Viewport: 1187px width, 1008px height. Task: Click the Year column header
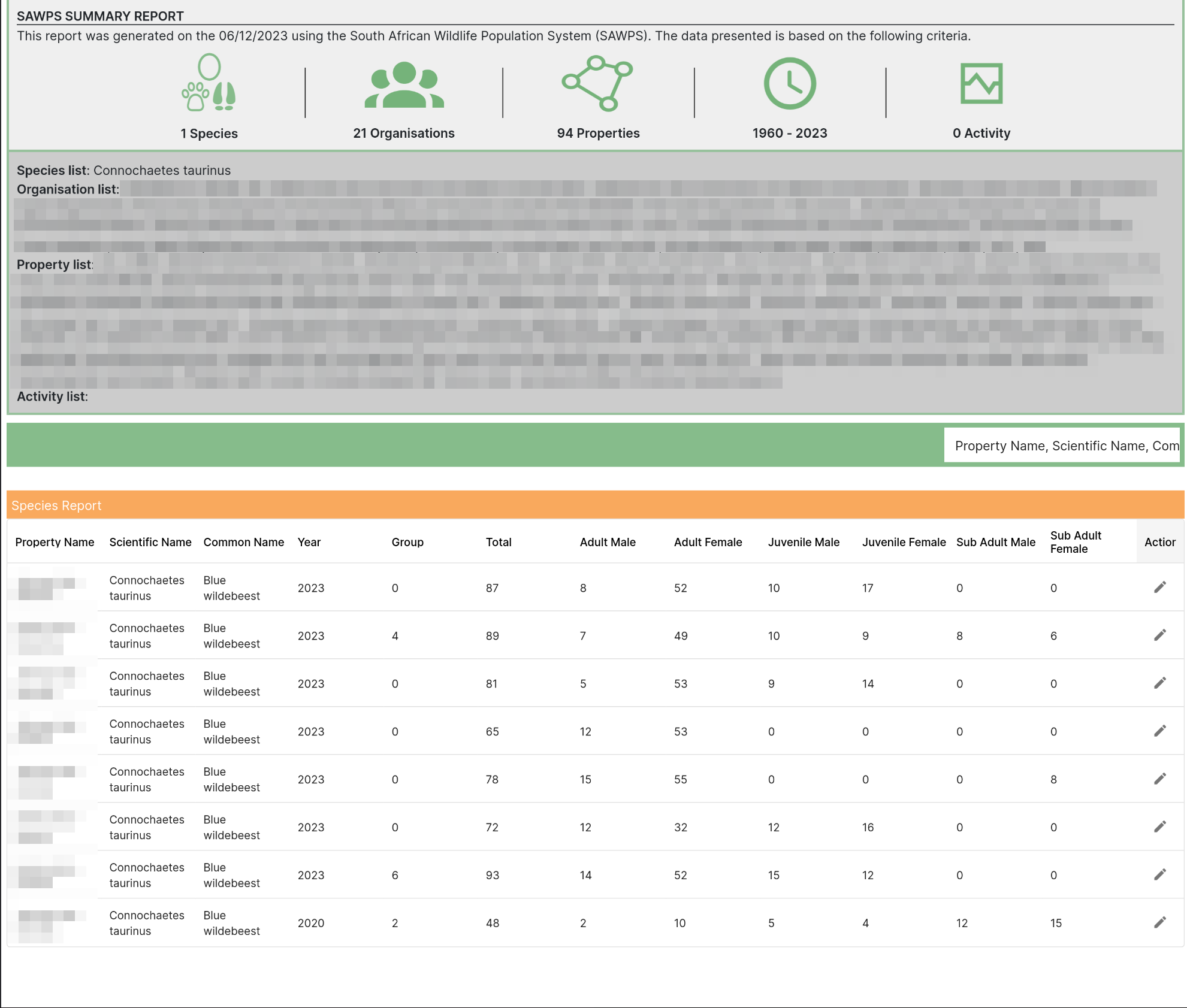point(309,542)
